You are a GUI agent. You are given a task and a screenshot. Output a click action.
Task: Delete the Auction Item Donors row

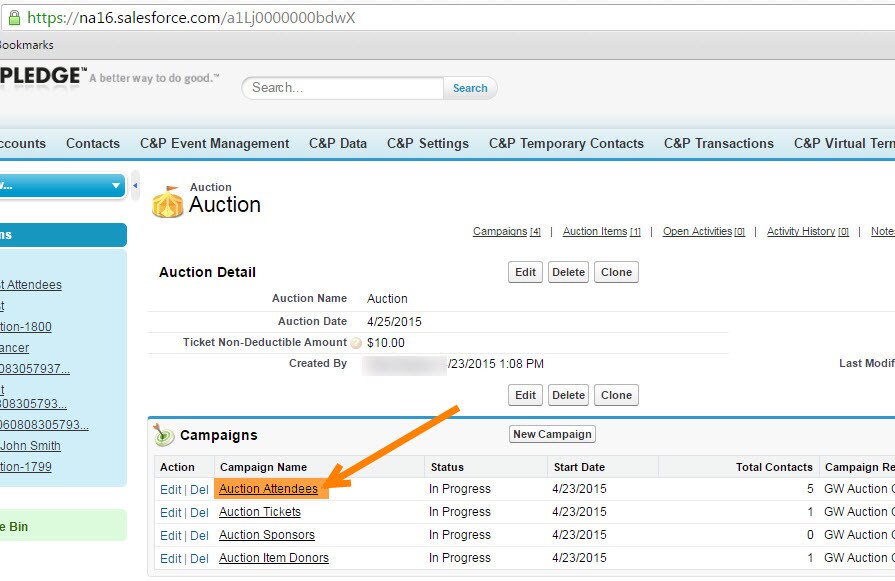(x=199, y=559)
